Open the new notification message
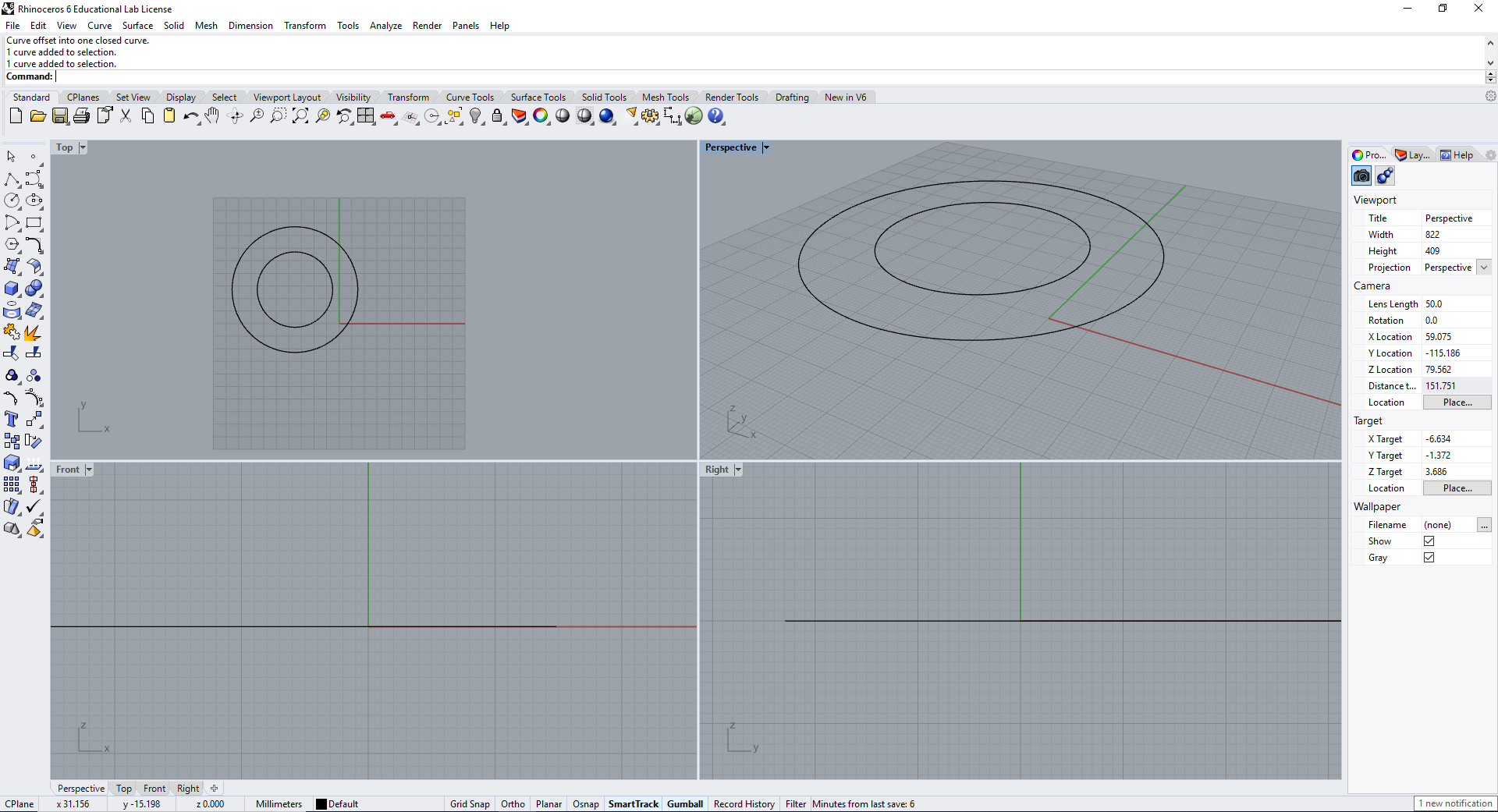1498x812 pixels. coord(1455,803)
